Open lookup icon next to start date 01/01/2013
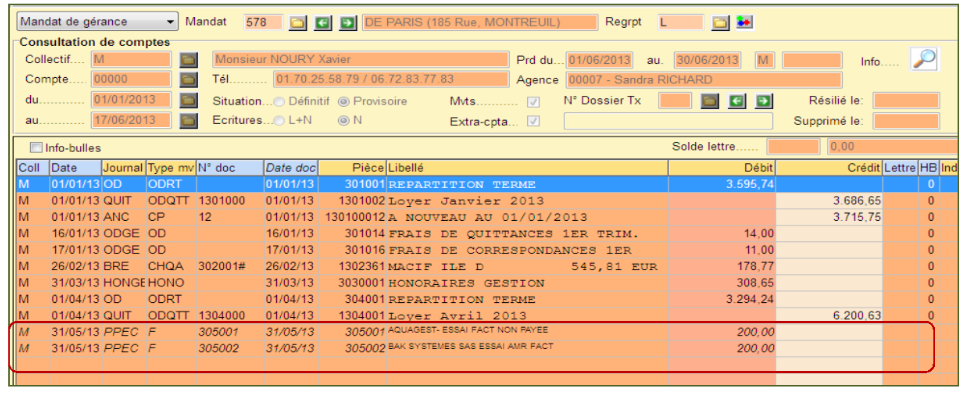This screenshot has width=976, height=407. point(187,100)
